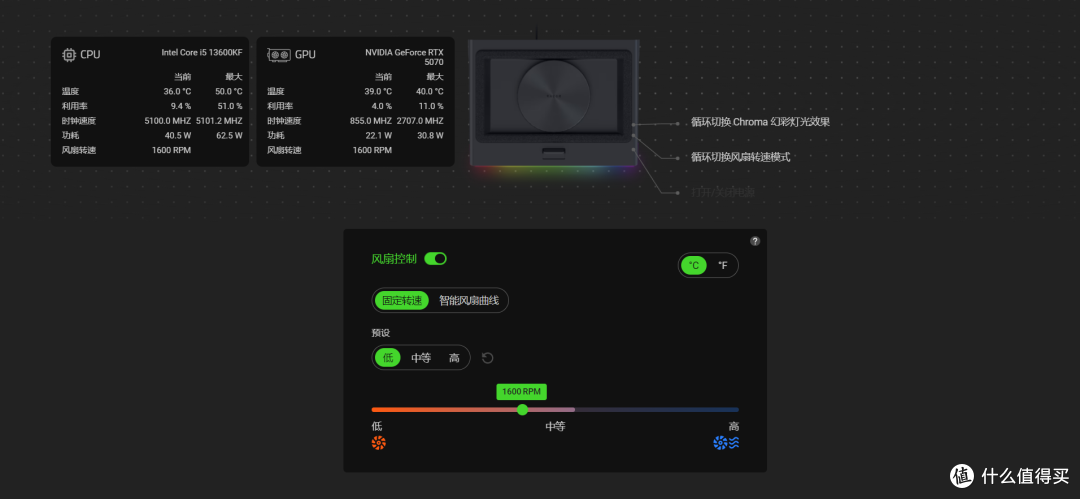Click the CPU chip icon

tap(69, 54)
